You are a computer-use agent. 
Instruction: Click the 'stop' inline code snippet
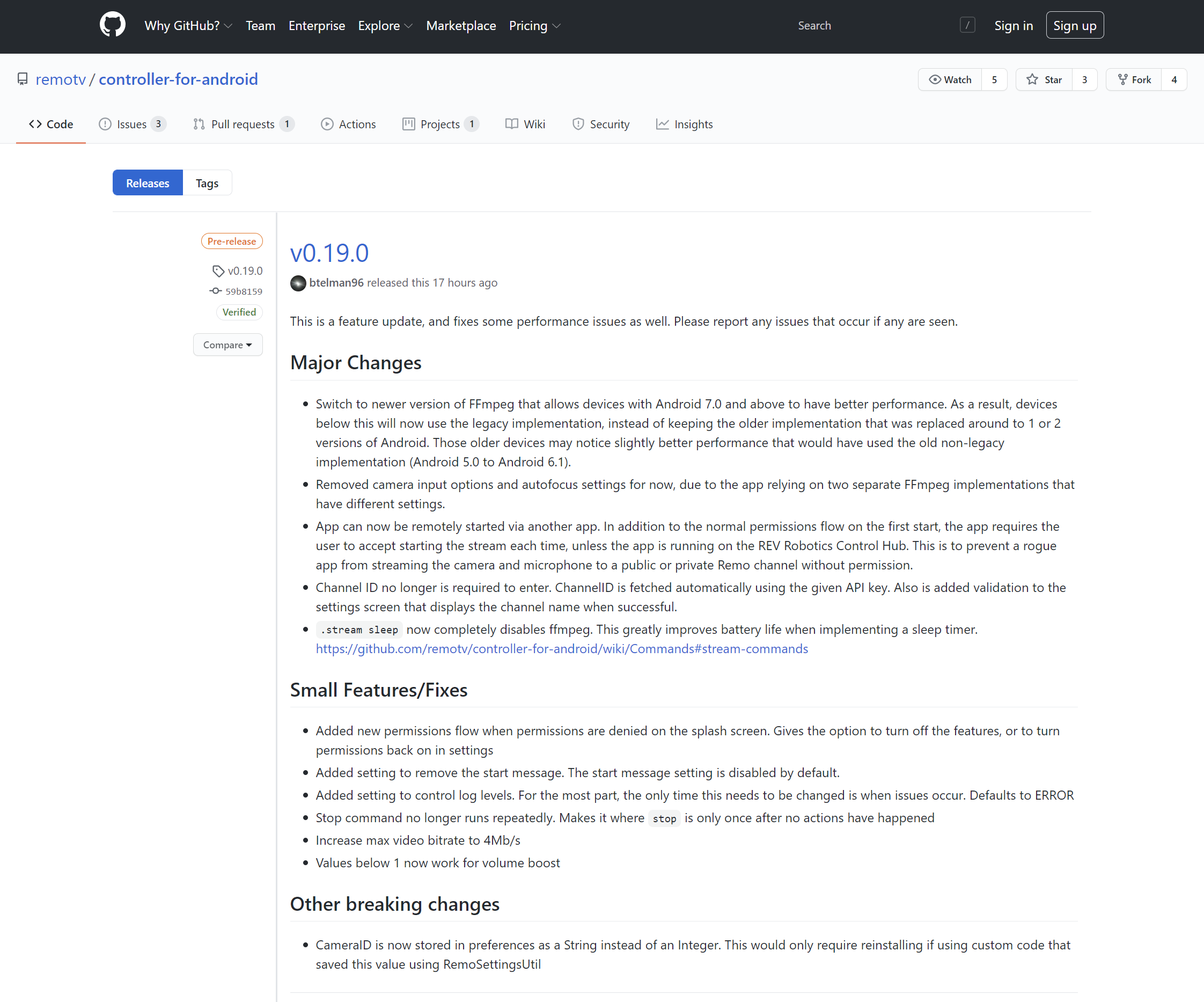664,818
